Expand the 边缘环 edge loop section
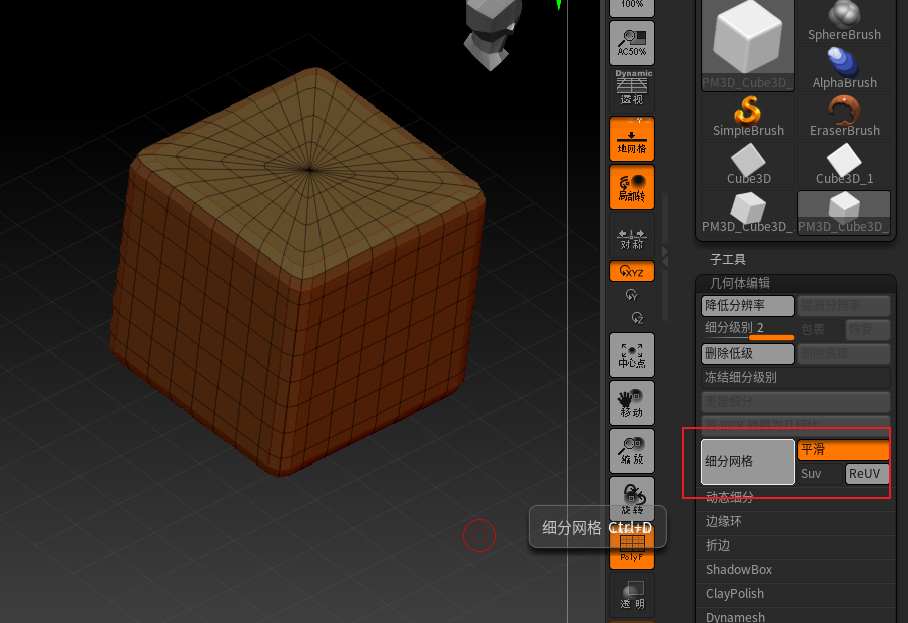The height and width of the screenshot is (623, 908). pos(723,521)
